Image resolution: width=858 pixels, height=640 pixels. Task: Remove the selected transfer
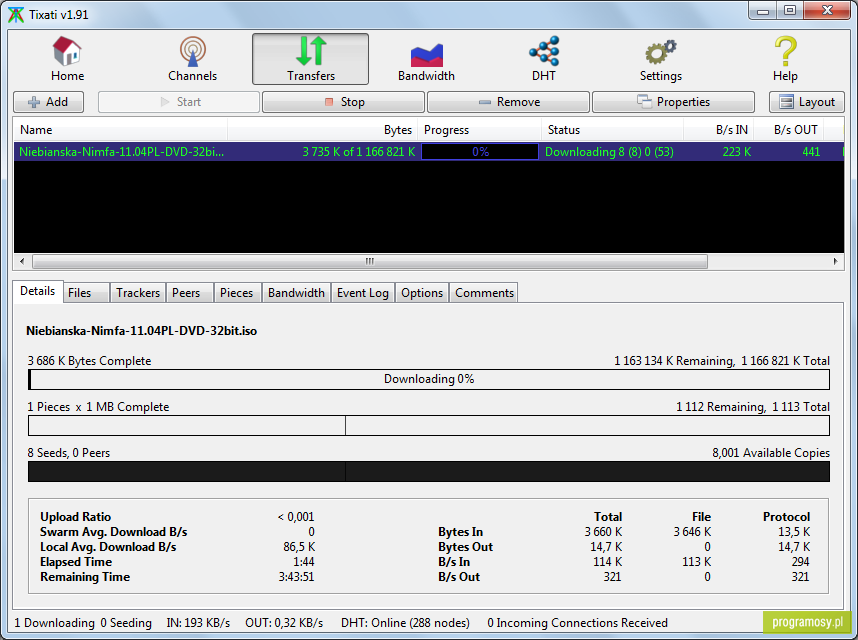click(508, 102)
